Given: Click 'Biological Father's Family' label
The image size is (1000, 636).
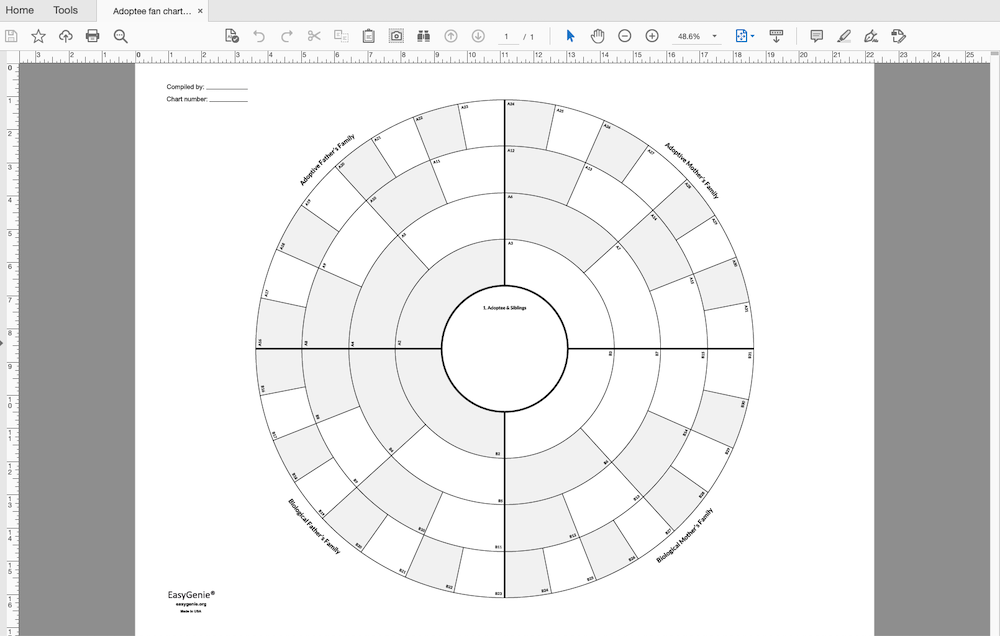Looking at the screenshot, I should (x=314, y=526).
